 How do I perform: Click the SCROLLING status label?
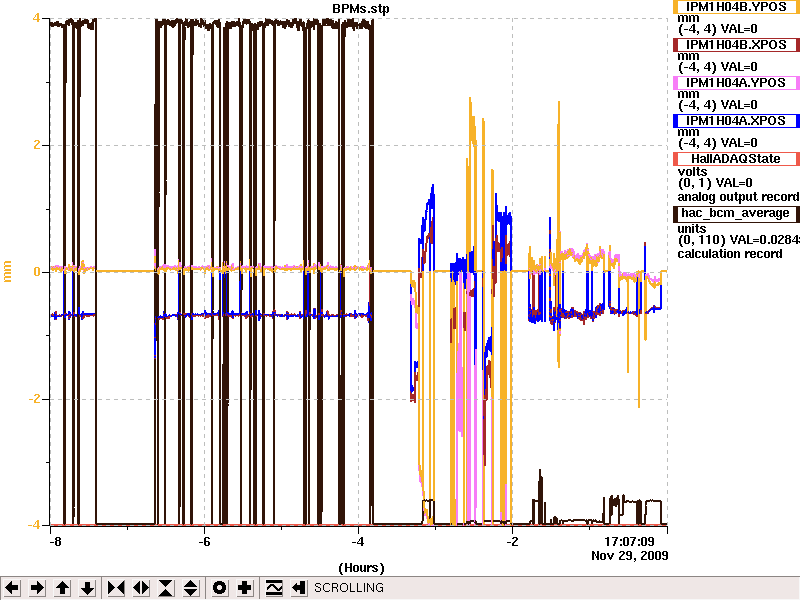349,588
